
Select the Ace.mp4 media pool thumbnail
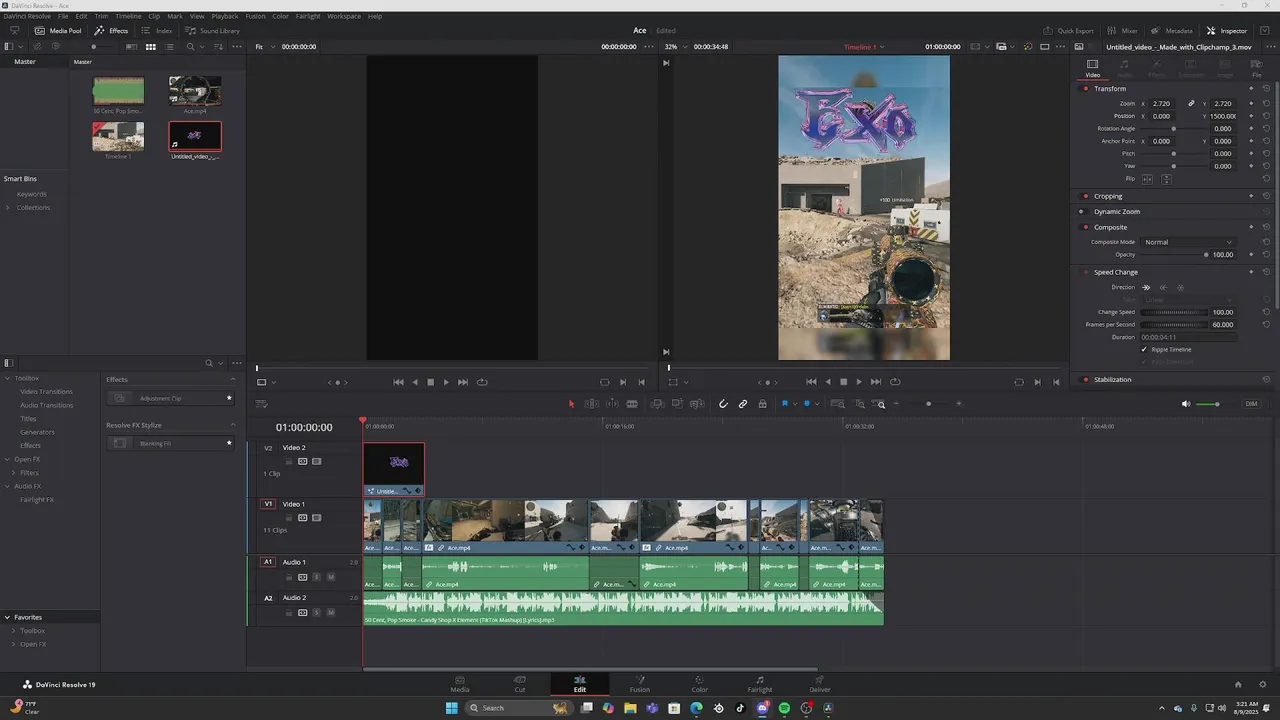click(195, 91)
